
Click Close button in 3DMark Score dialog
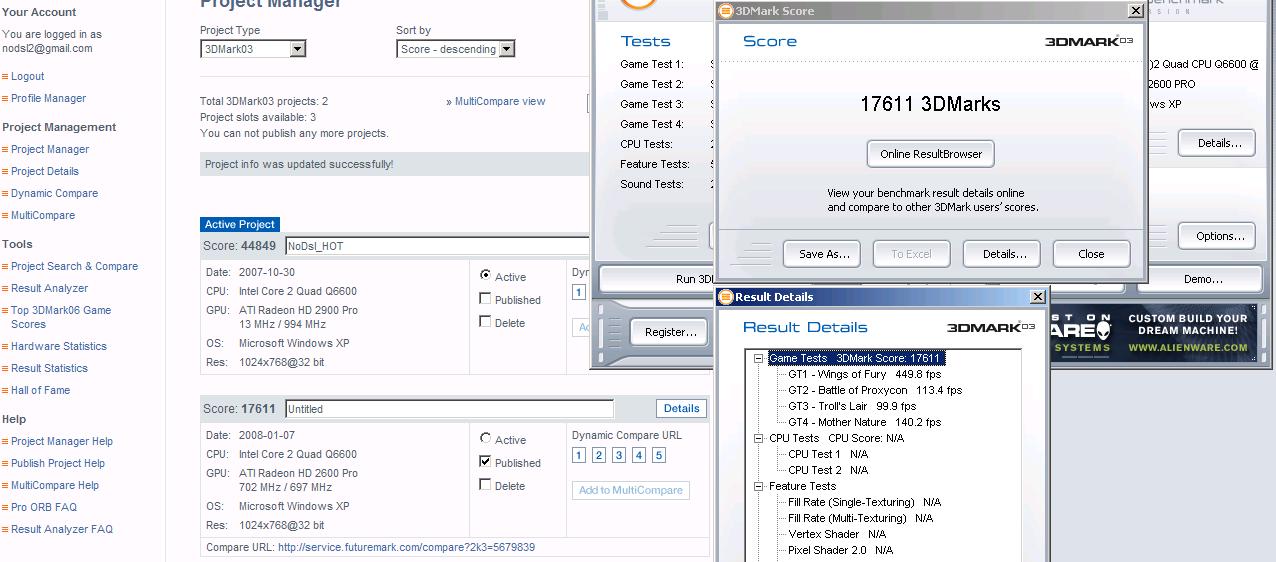tap(1091, 254)
